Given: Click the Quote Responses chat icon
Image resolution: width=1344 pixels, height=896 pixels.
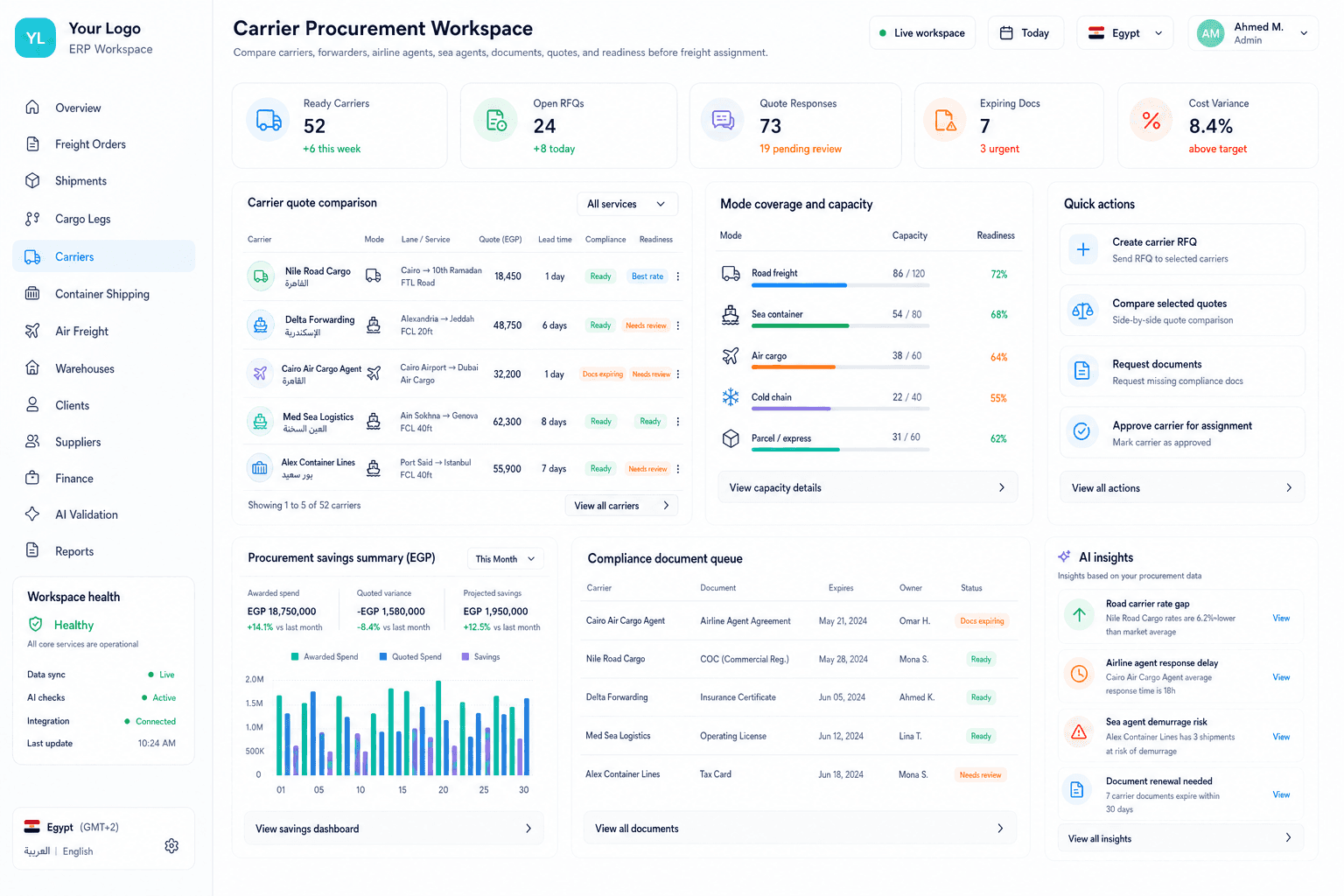Looking at the screenshot, I should click(x=723, y=121).
